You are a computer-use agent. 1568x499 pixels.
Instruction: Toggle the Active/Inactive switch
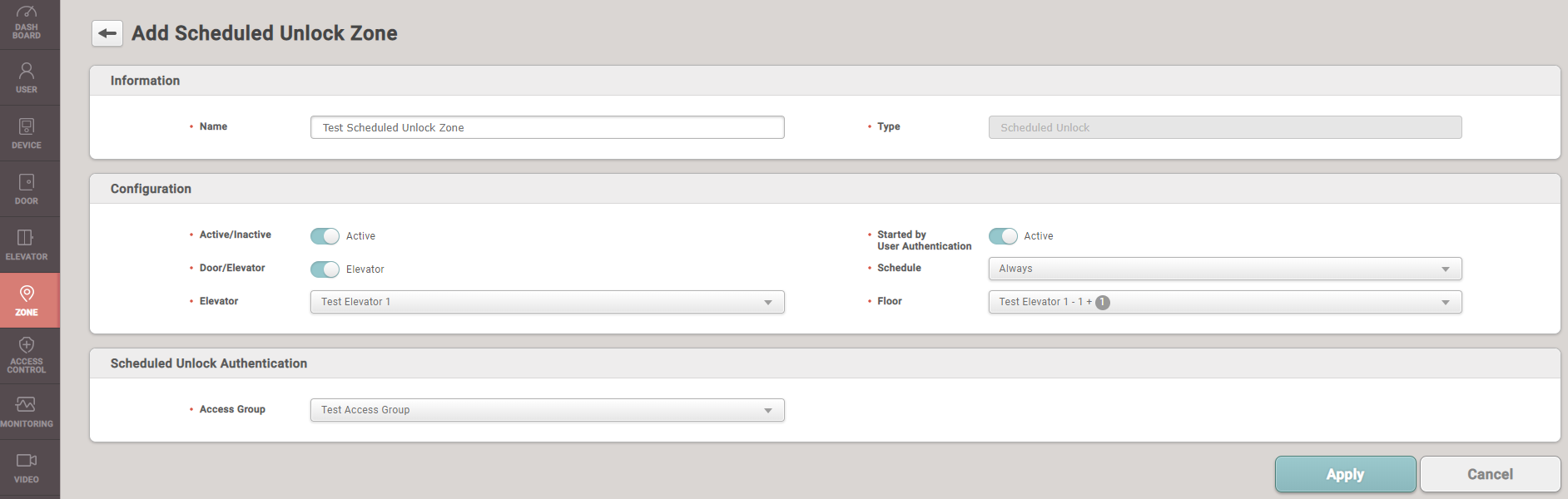click(x=325, y=236)
